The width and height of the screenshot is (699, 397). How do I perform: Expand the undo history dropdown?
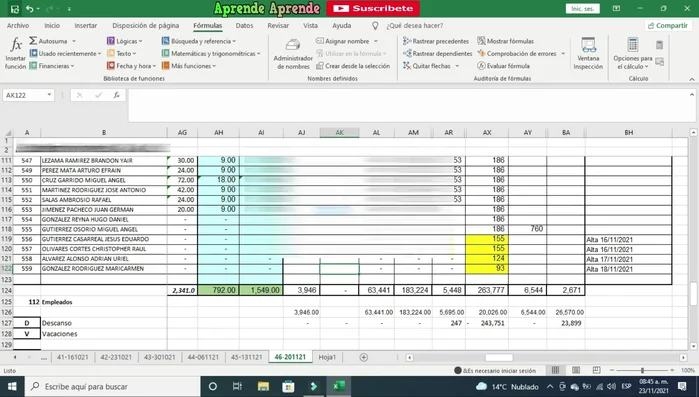pos(38,9)
